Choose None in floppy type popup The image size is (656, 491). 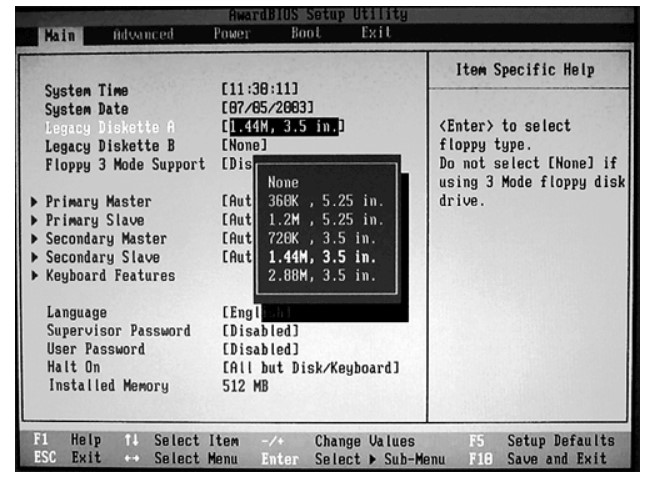[x=283, y=182]
